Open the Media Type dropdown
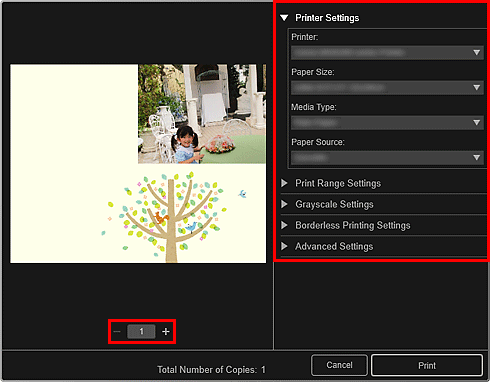490x382 pixels. coord(387,123)
